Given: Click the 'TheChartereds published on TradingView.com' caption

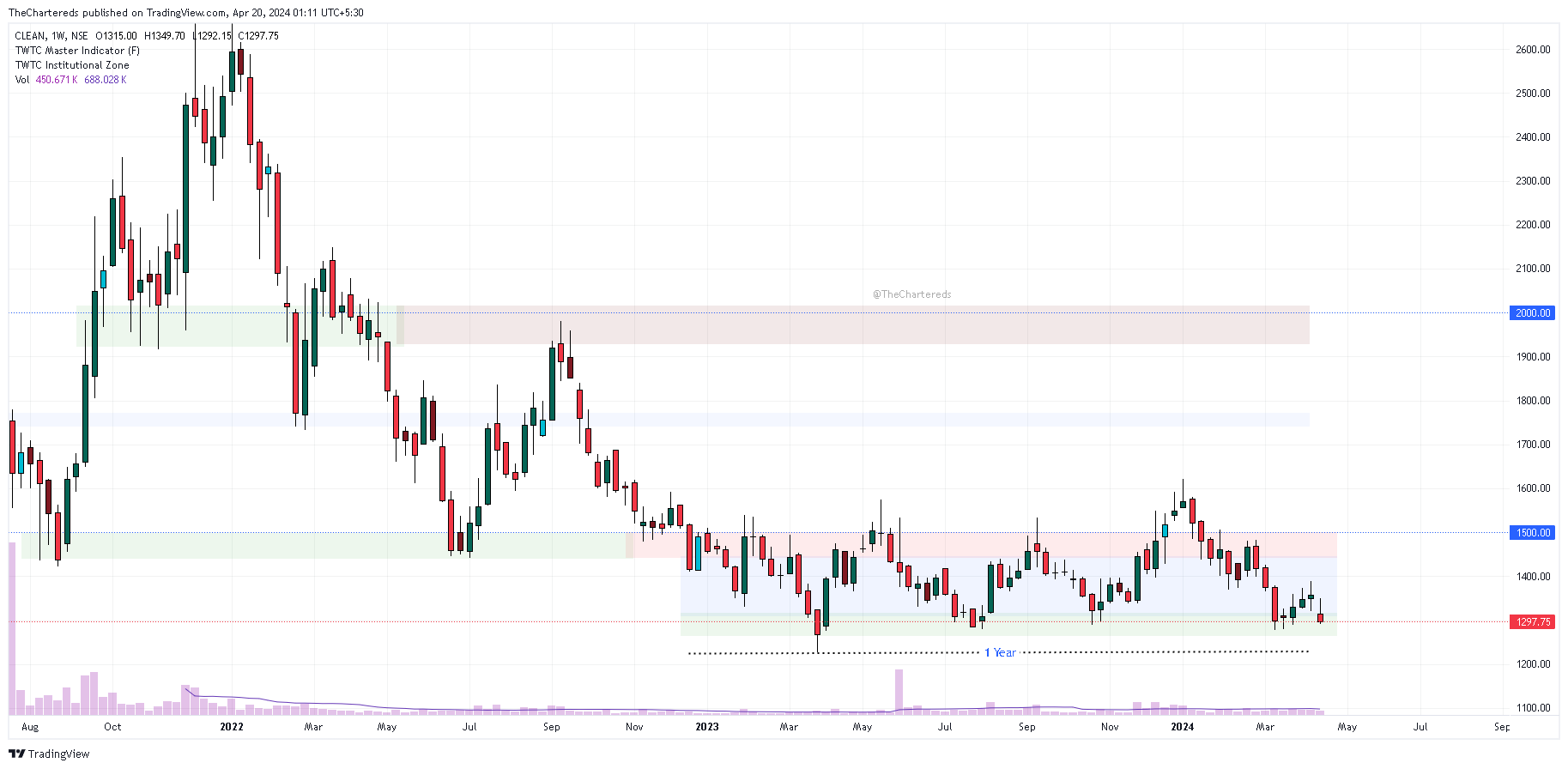Looking at the screenshot, I should [x=118, y=13].
